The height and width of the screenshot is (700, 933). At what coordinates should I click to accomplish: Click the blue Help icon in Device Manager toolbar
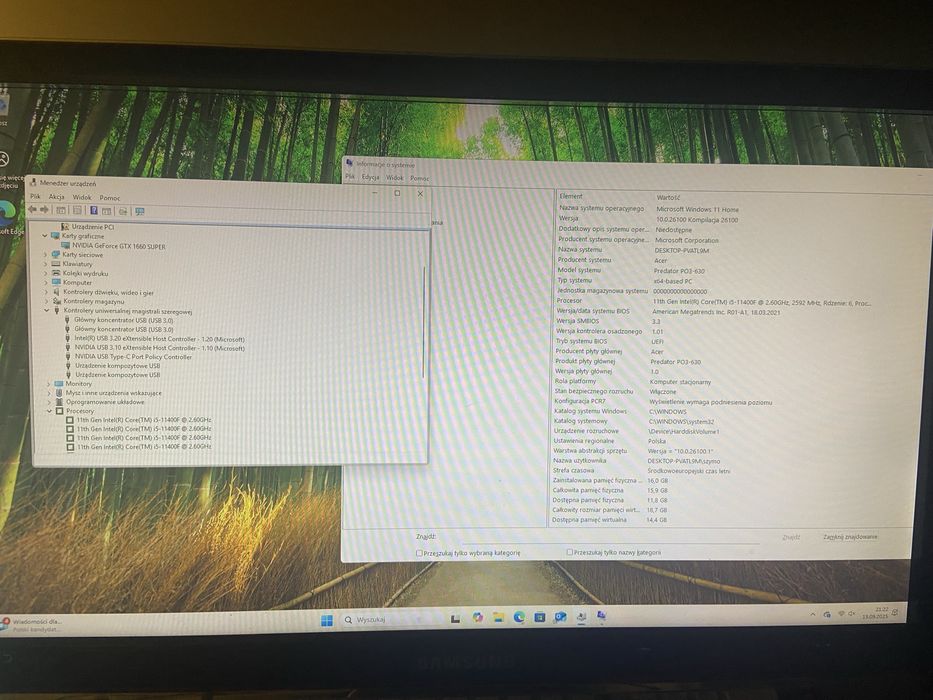pos(93,211)
